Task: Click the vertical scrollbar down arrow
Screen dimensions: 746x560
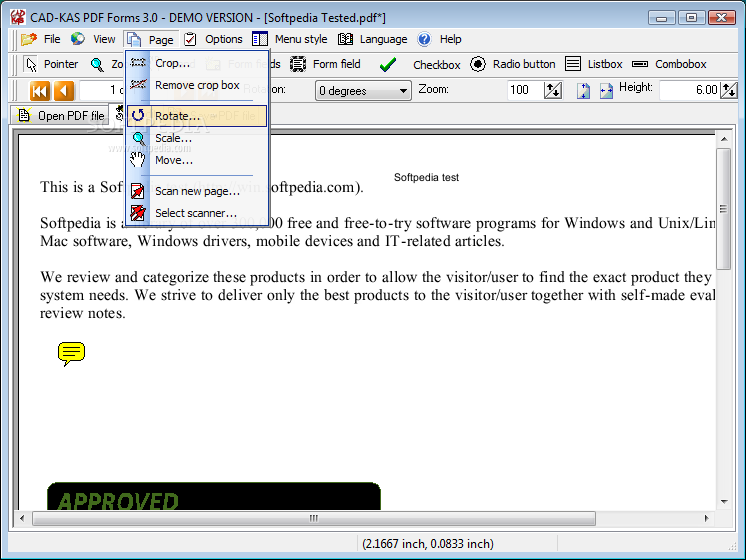Action: 724,501
